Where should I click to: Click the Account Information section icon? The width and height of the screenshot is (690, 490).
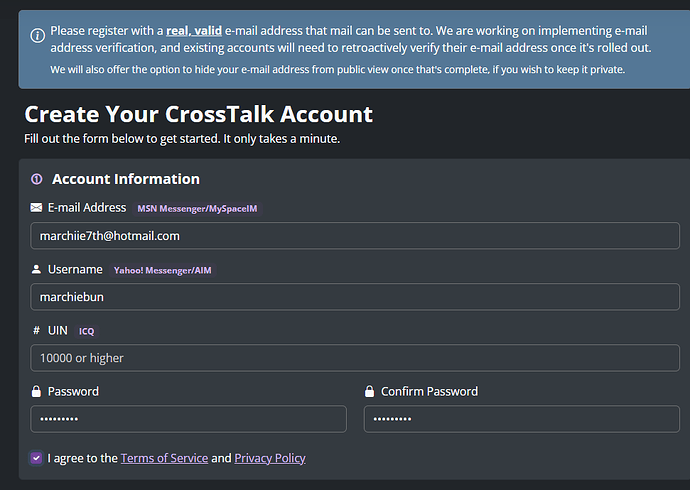37,179
